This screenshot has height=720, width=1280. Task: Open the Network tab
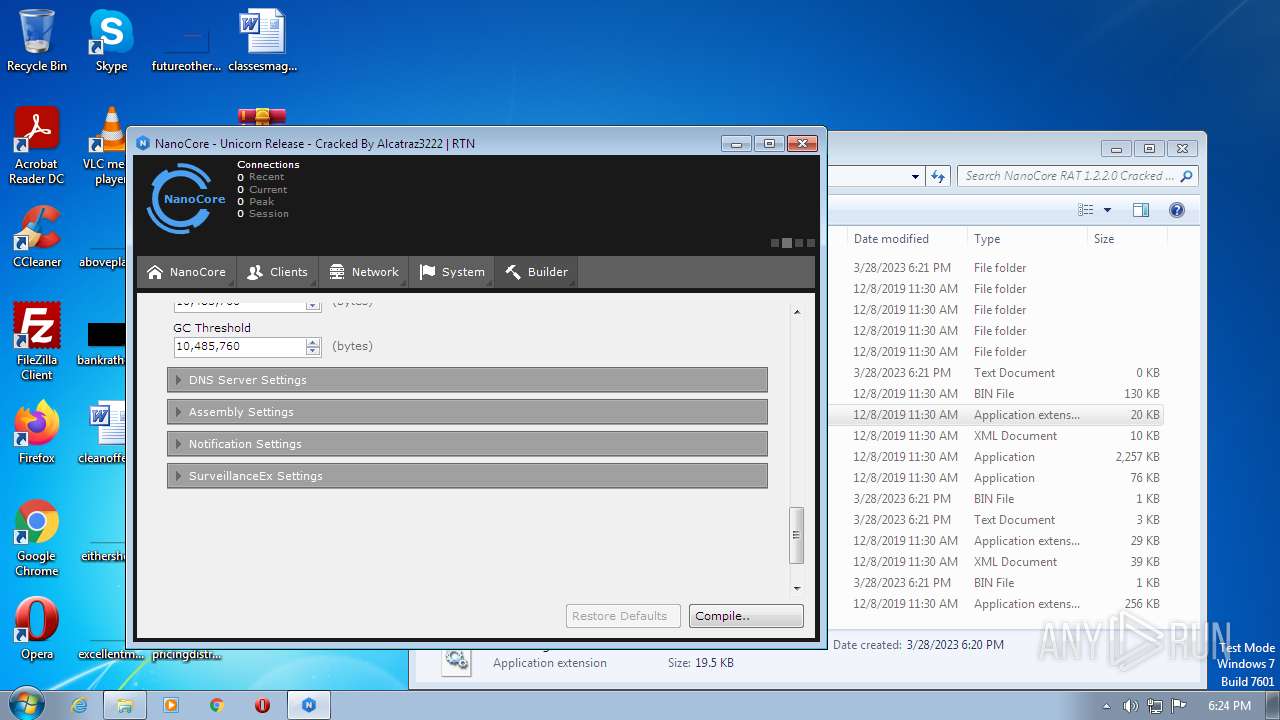pos(364,272)
